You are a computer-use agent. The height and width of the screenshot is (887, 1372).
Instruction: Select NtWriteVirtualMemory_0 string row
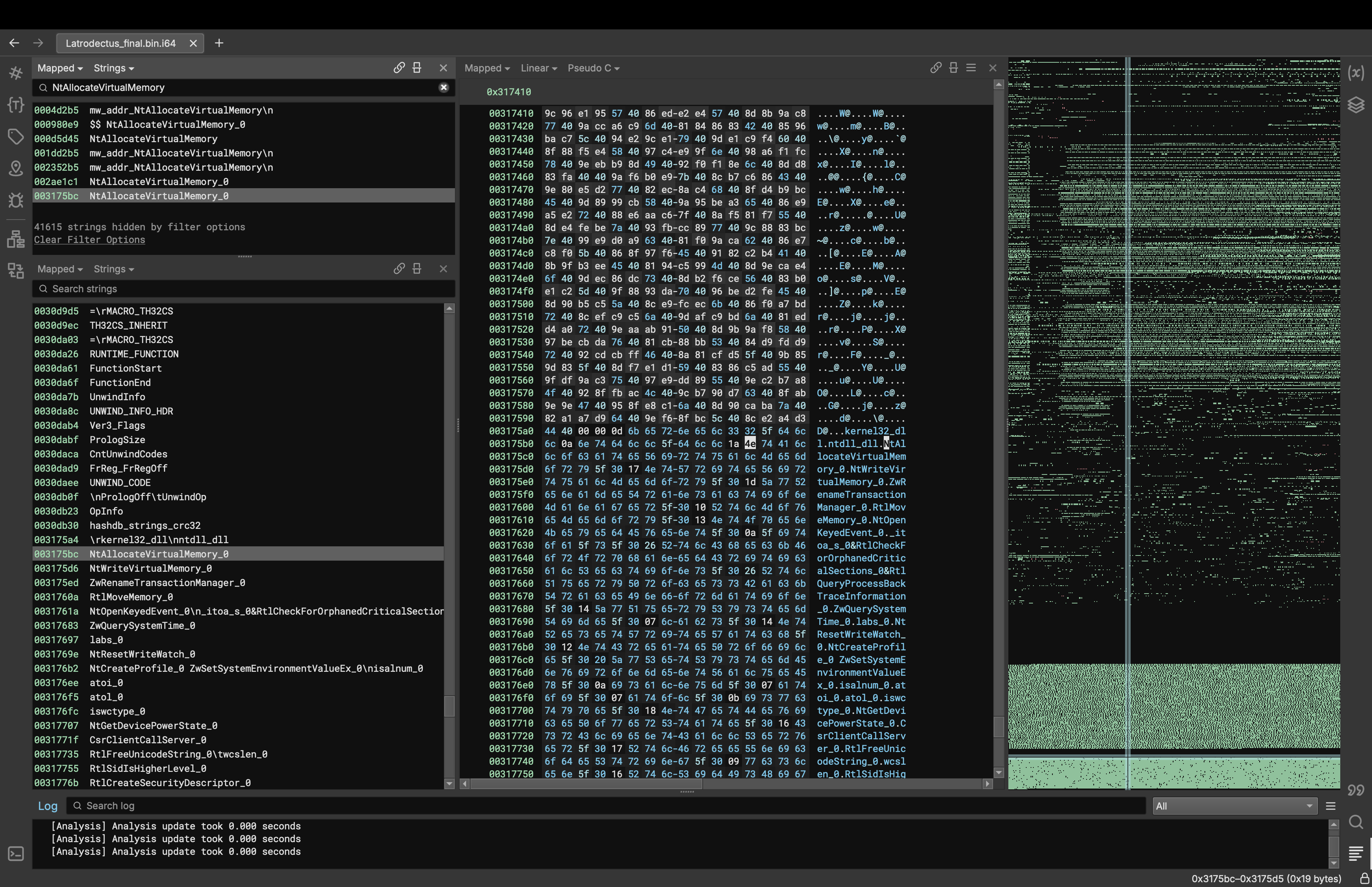[238, 569]
